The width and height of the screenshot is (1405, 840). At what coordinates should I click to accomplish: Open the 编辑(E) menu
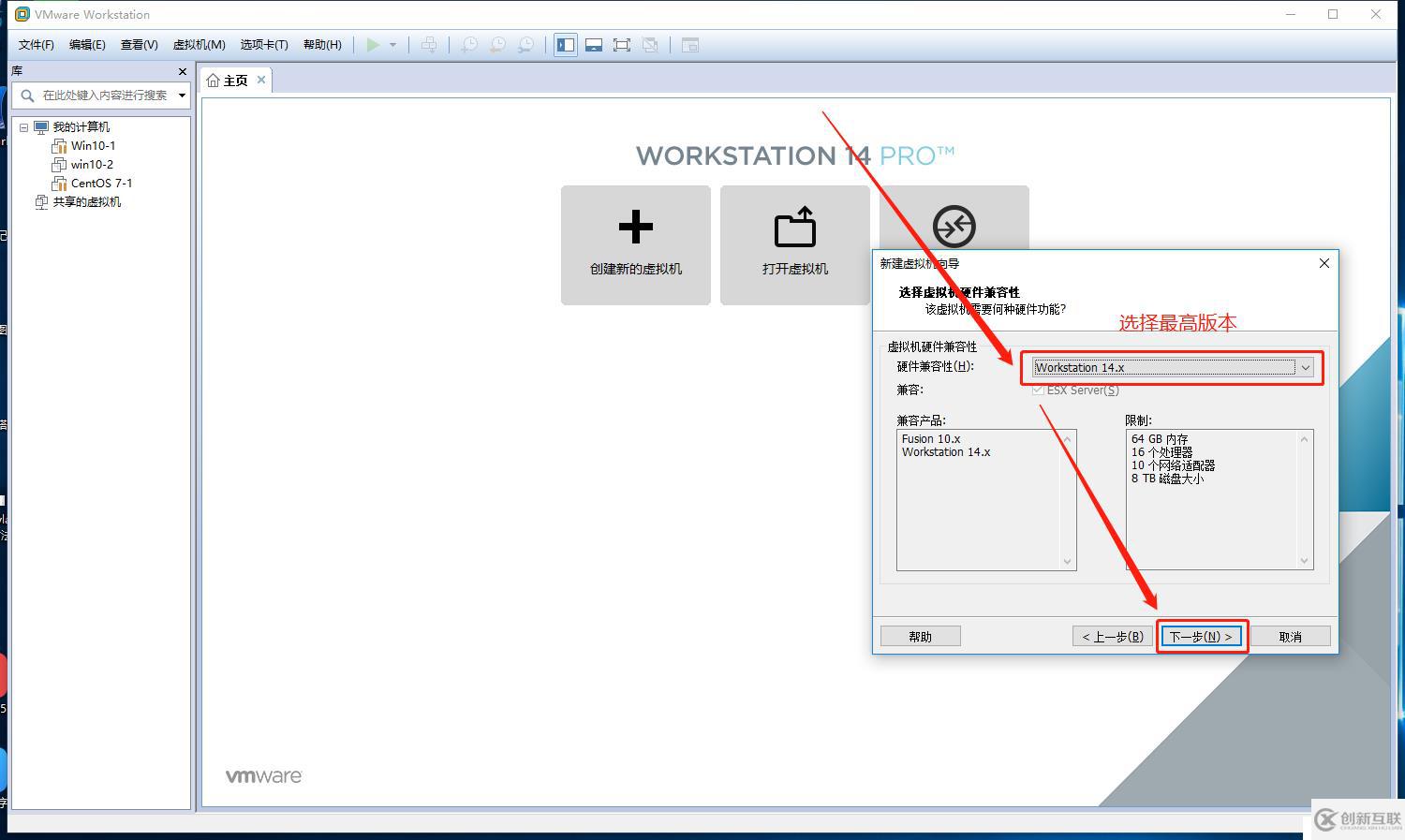click(x=87, y=45)
